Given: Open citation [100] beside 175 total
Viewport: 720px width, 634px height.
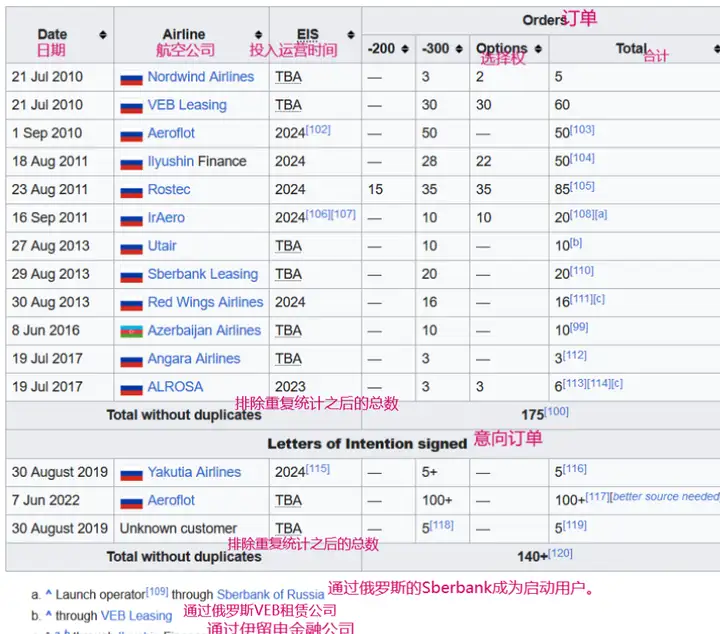Looking at the screenshot, I should click(x=557, y=411).
